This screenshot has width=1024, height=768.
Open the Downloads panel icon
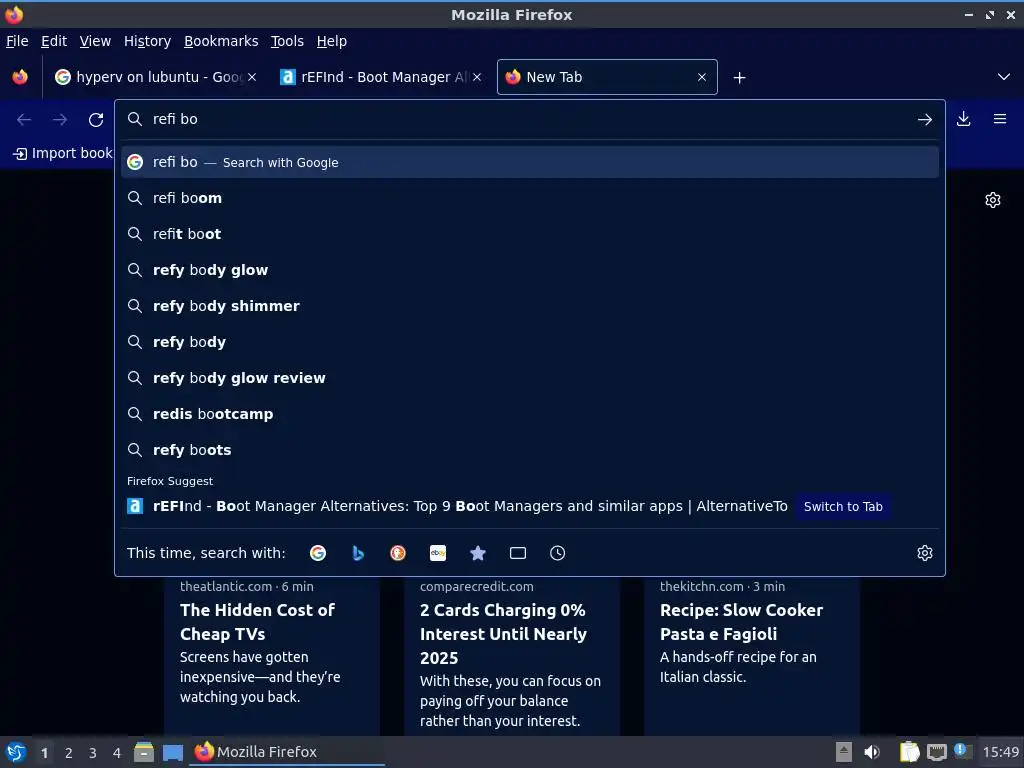963,119
